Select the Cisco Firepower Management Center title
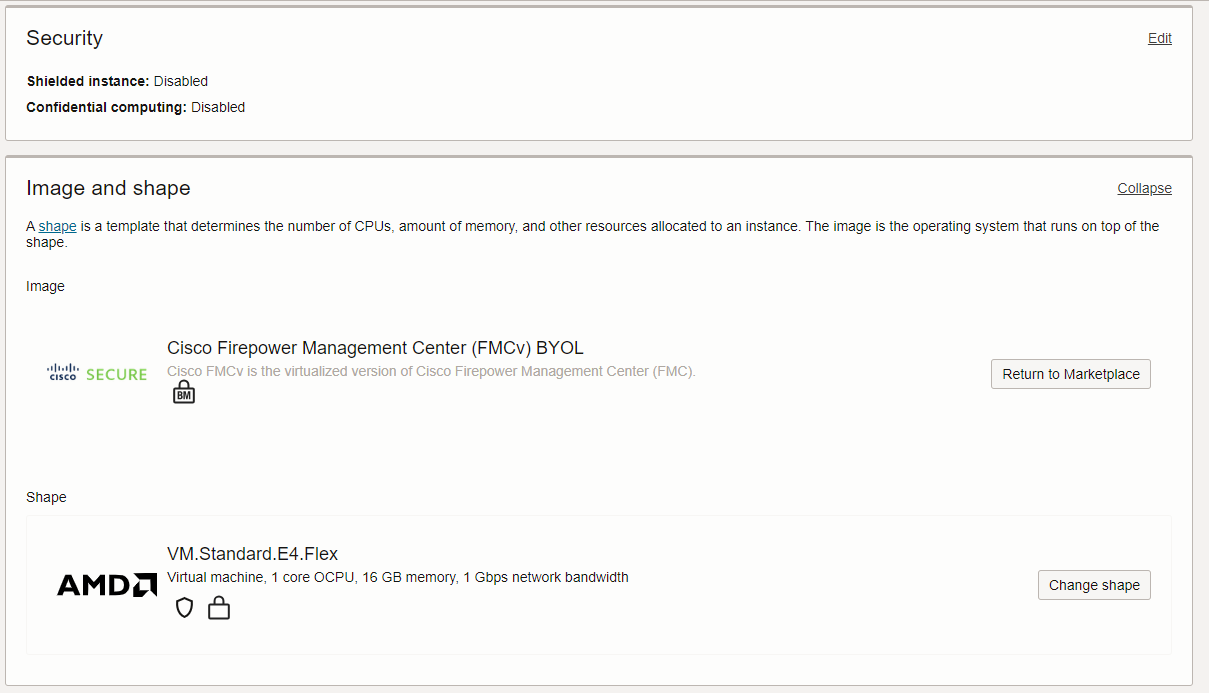1209x693 pixels. 375,348
